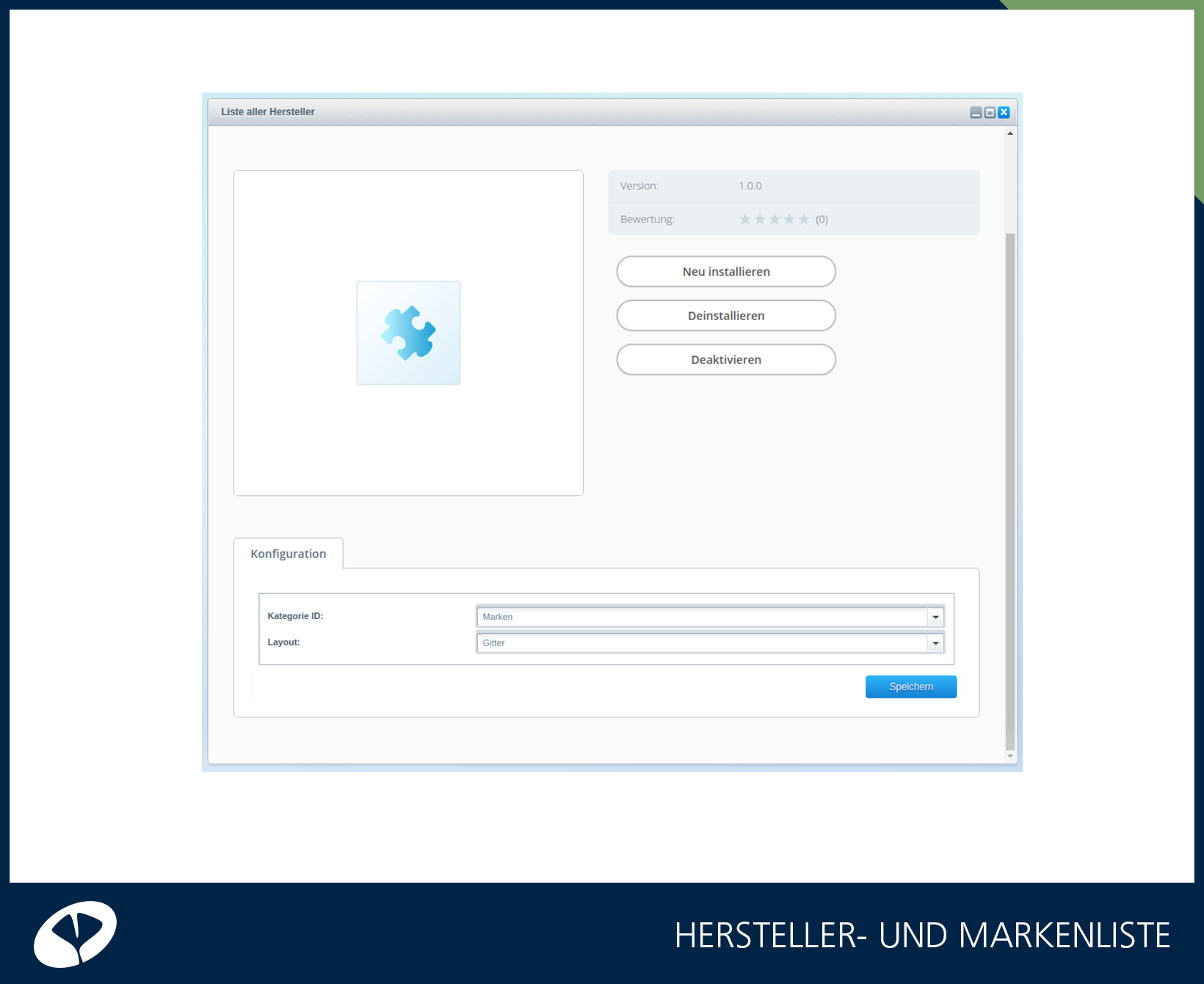Switch to the Konfiguration tab

288,554
